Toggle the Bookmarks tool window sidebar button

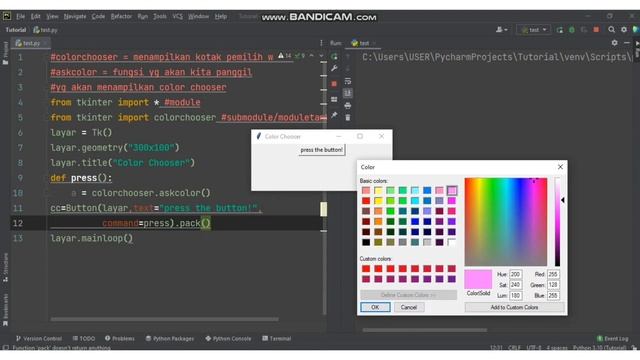[5, 310]
